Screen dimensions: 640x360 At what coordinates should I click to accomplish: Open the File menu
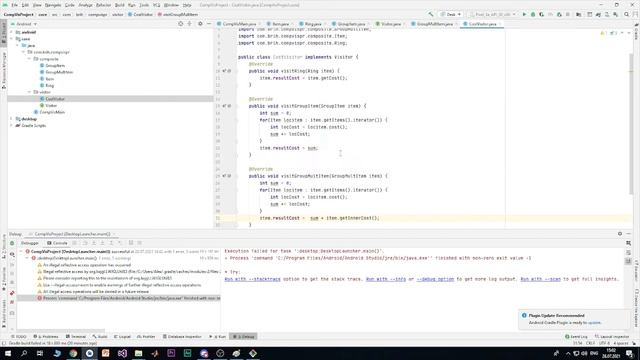point(15,5)
